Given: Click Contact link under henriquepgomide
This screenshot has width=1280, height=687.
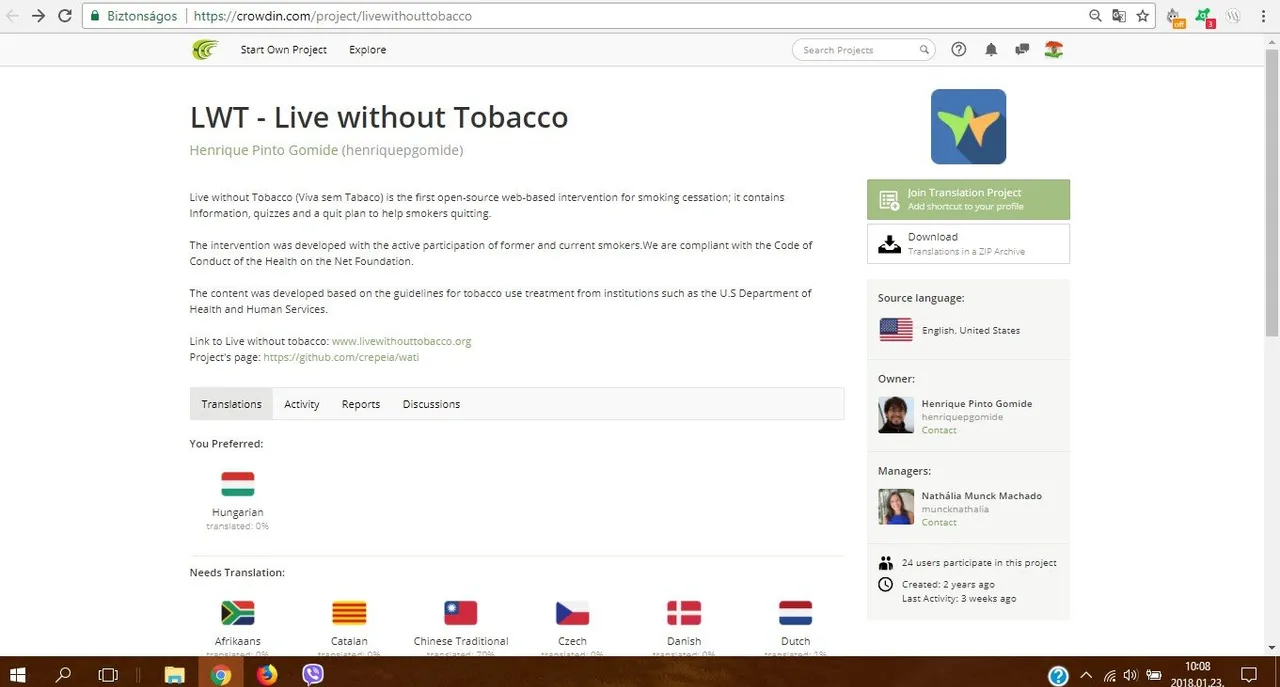Looking at the screenshot, I should click(x=939, y=430).
